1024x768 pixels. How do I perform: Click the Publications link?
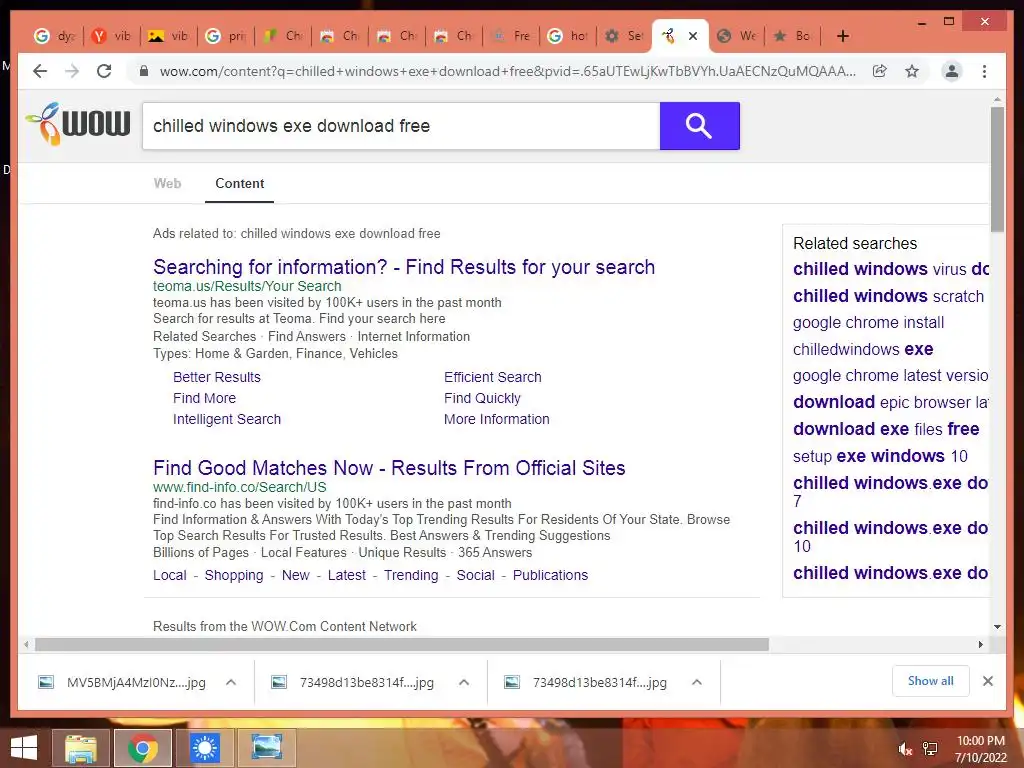tap(550, 575)
